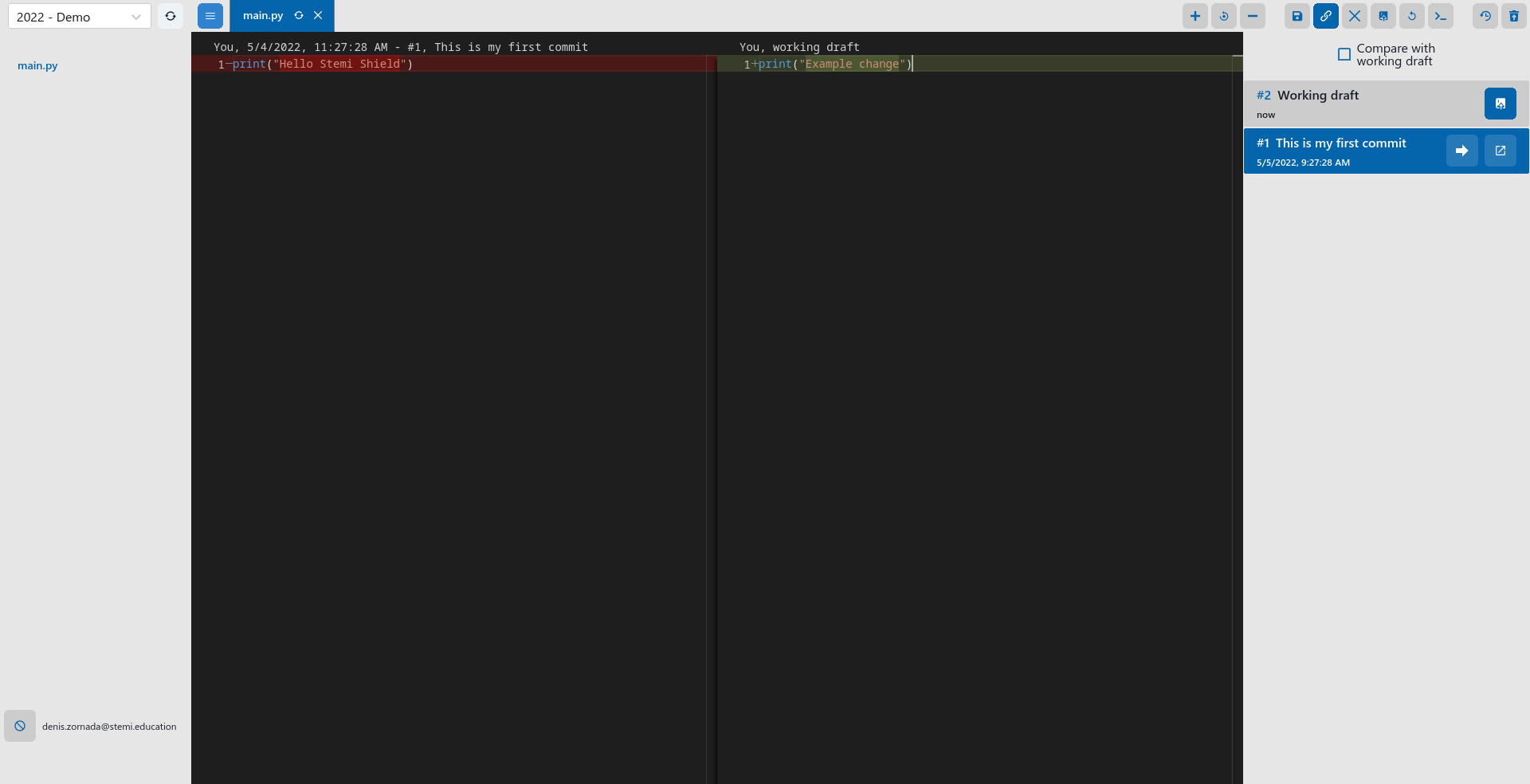Click the user avatar for denis.zornada@stemi.education
Image resolution: width=1530 pixels, height=784 pixels.
pos(19,726)
